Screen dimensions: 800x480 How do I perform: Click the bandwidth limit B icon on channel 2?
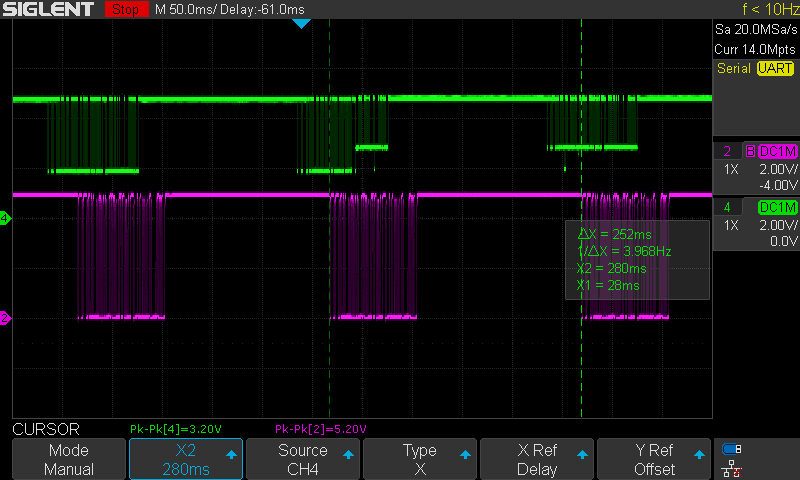(749, 152)
